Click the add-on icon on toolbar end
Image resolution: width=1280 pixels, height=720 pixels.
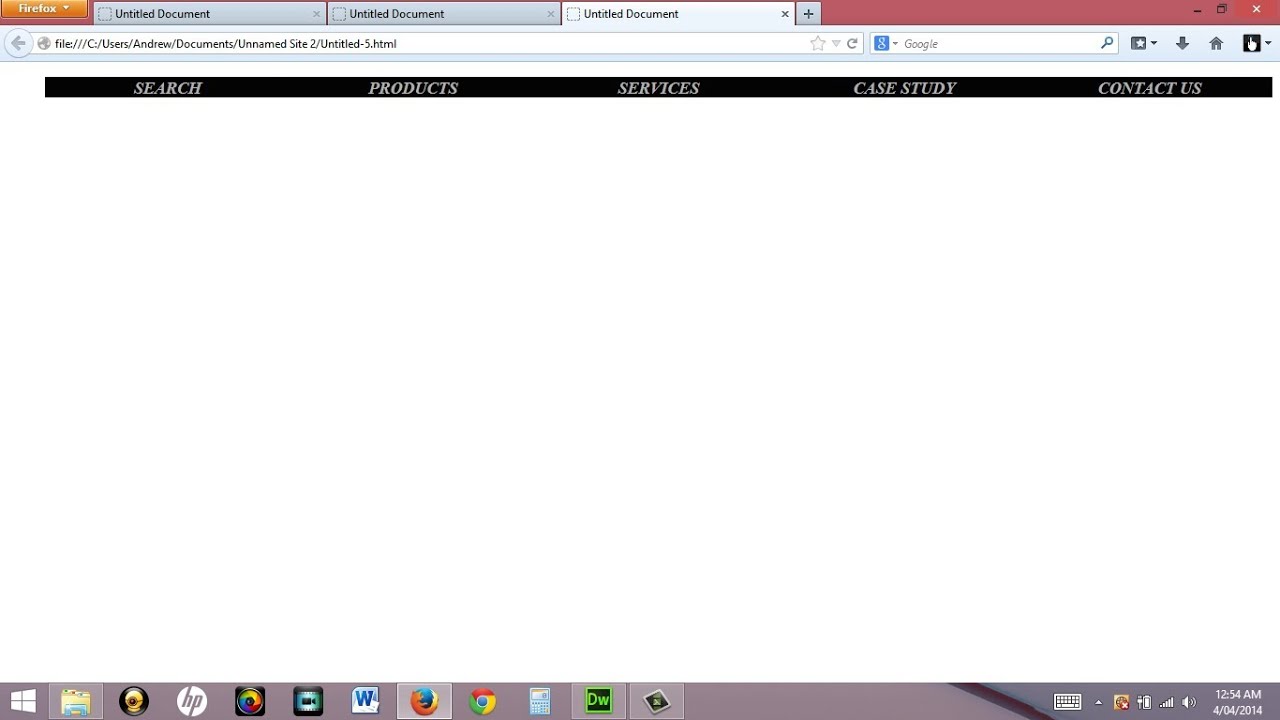[x=1252, y=44]
